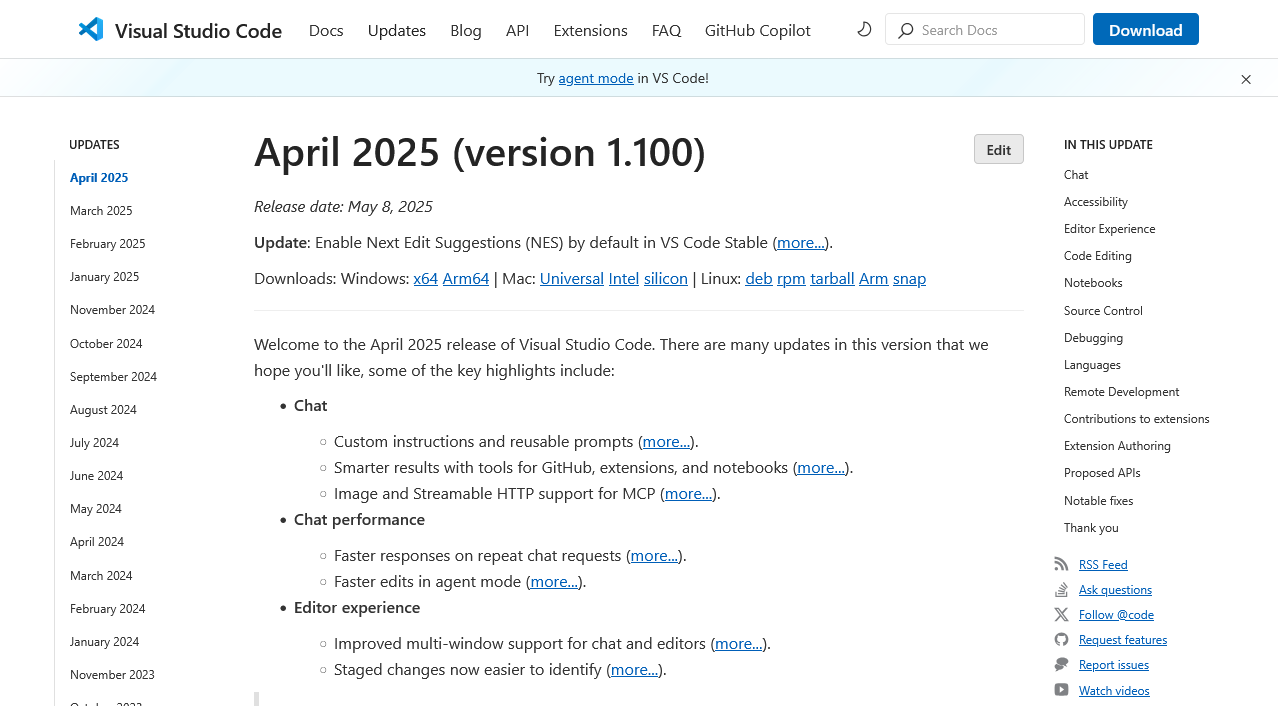Screen dimensions: 1278x706
Task: Open the Docs menu item
Action: (326, 30)
